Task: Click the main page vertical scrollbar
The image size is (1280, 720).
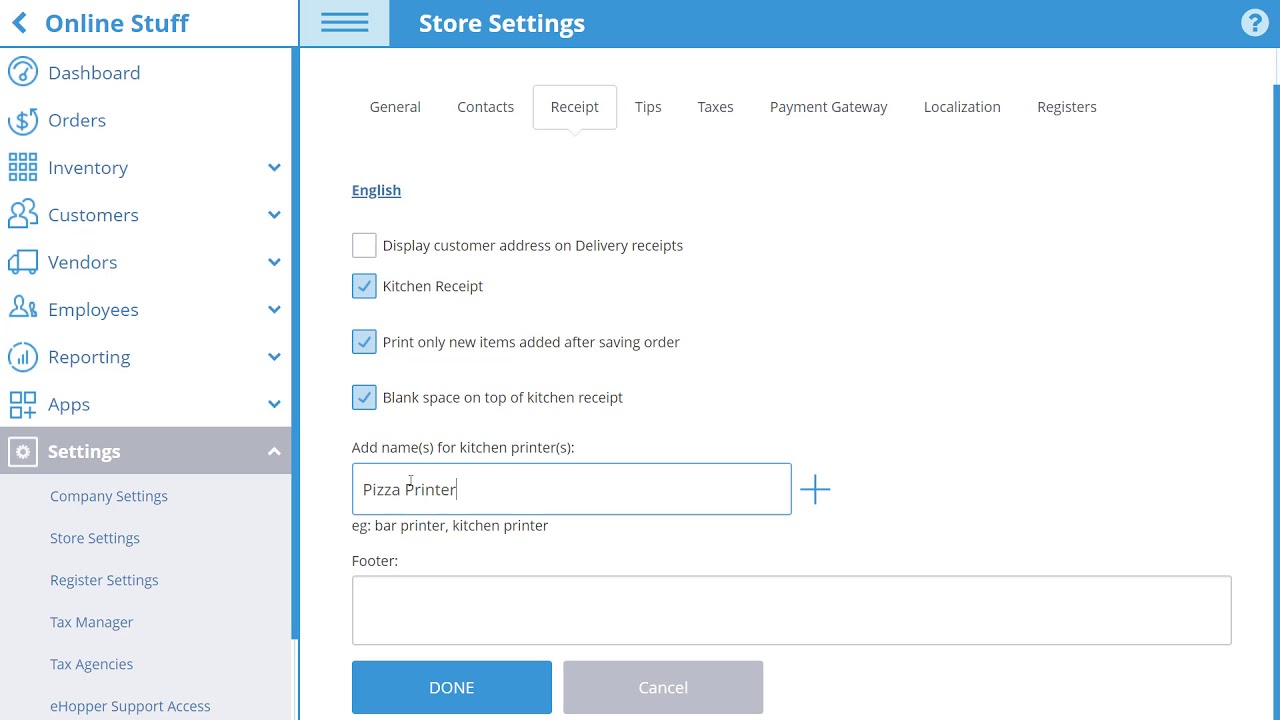Action: click(x=1276, y=400)
